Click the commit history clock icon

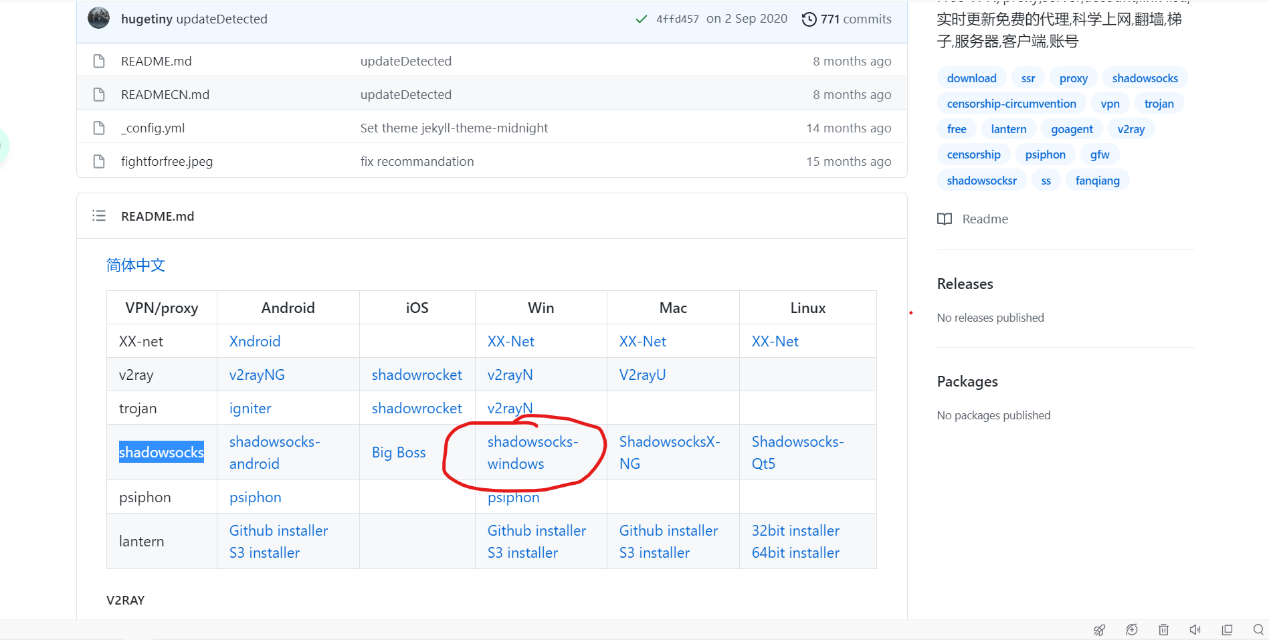tap(809, 19)
